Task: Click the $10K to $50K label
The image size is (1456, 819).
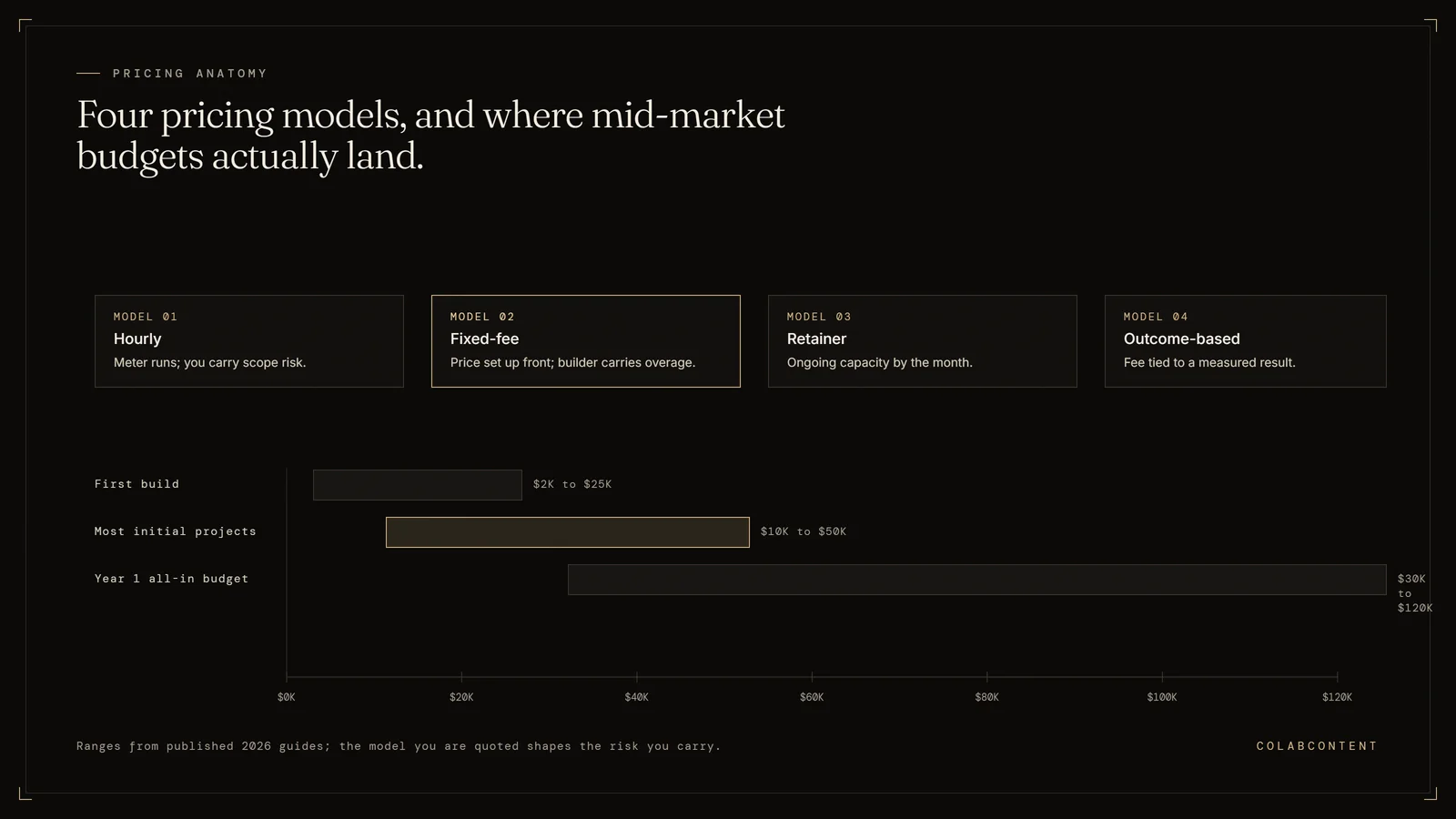Action: tap(804, 531)
